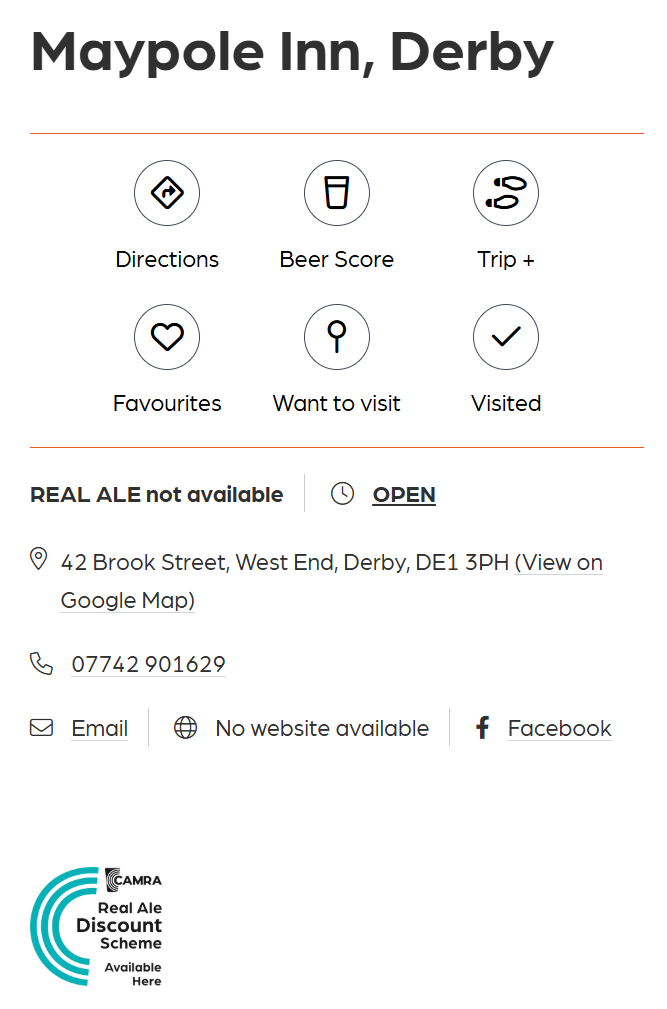
Task: Click the telephone handset icon
Action: [x=41, y=664]
